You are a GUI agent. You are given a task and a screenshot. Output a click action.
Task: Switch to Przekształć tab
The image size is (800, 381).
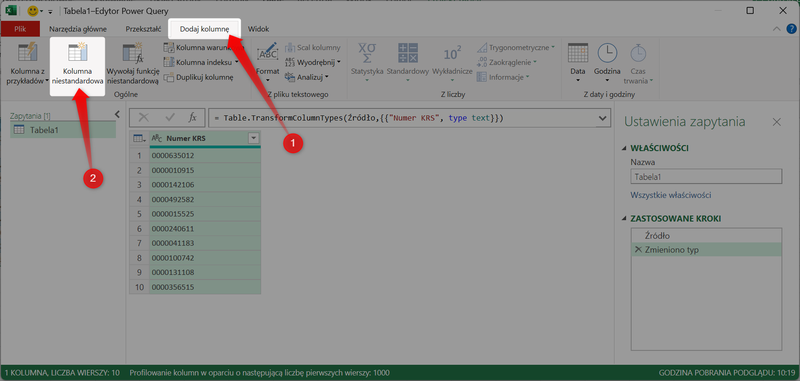[x=143, y=29]
